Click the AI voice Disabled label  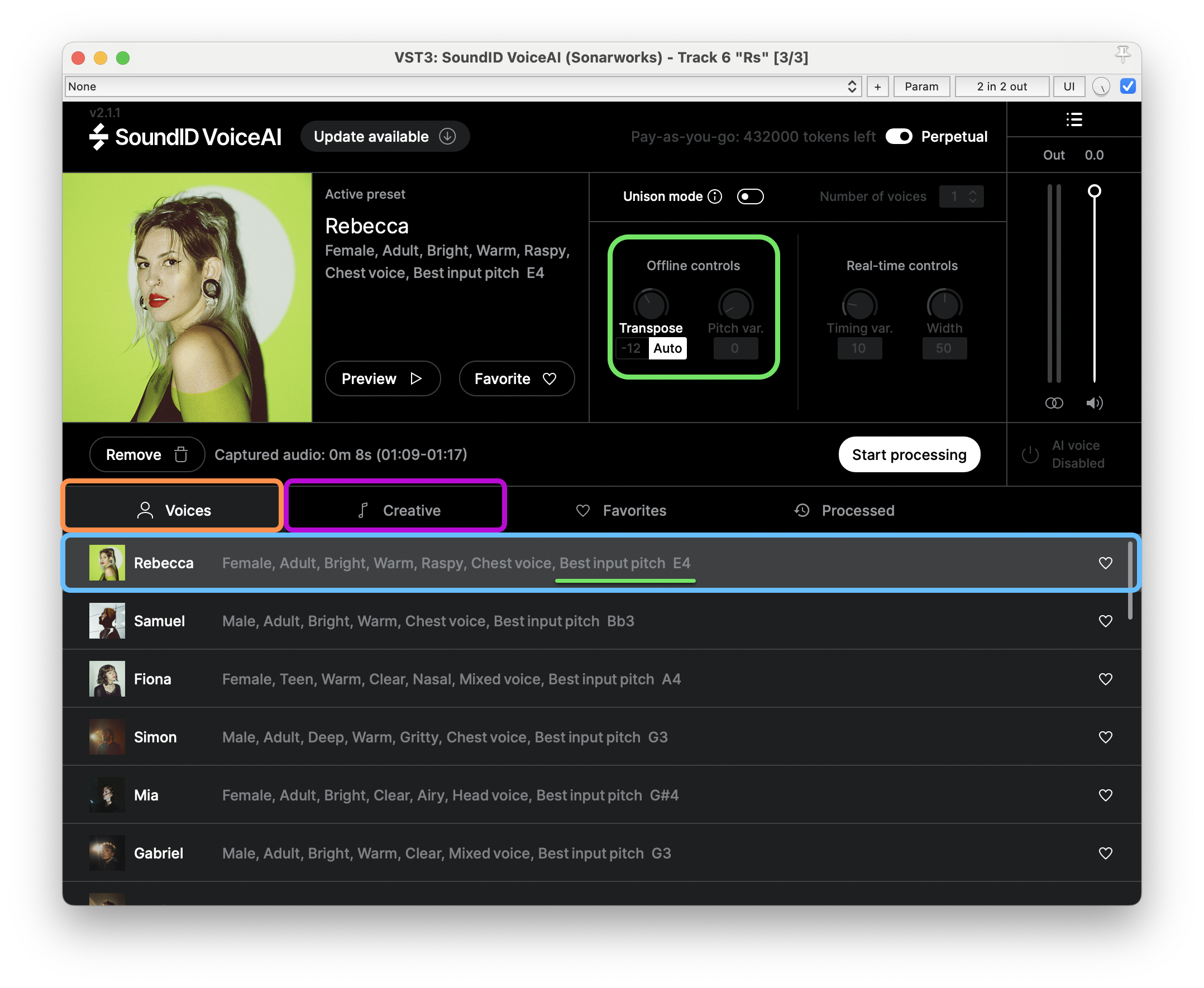[x=1078, y=454]
